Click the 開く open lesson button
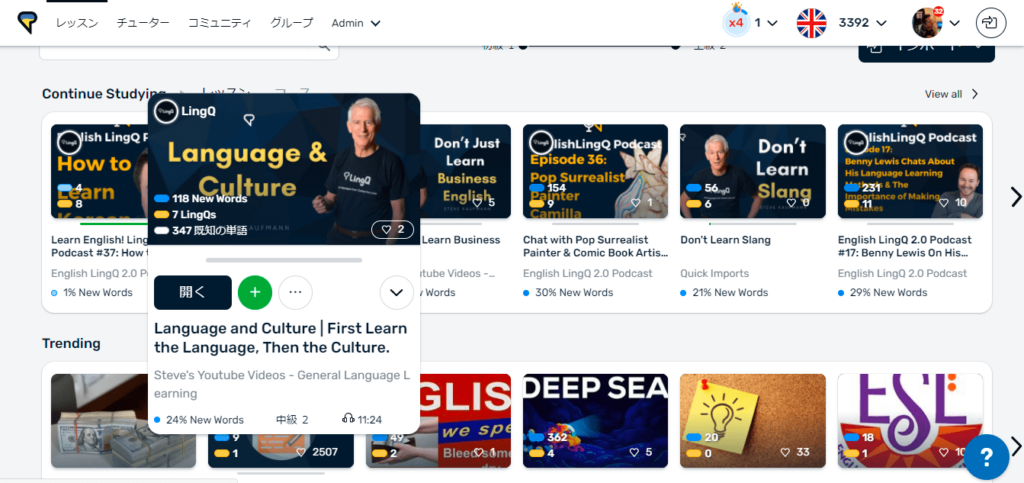The width and height of the screenshot is (1024, 483). pos(193,292)
